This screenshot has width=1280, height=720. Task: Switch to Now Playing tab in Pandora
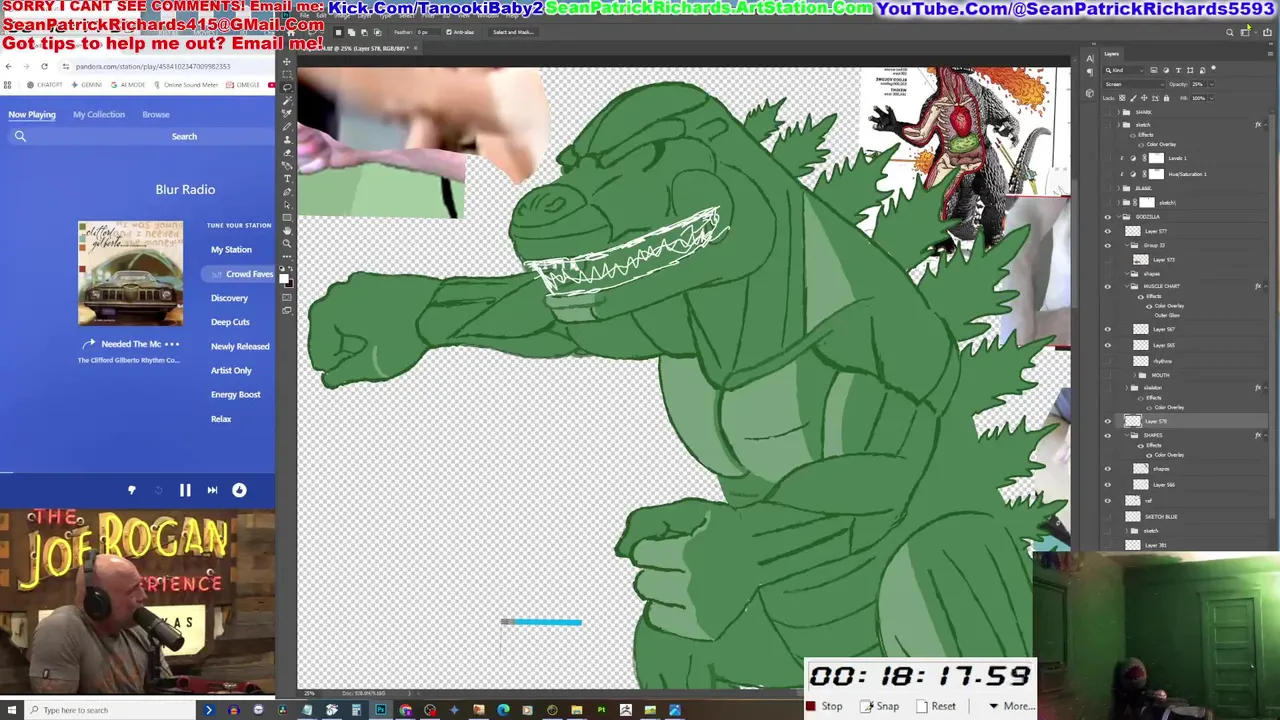[x=32, y=114]
